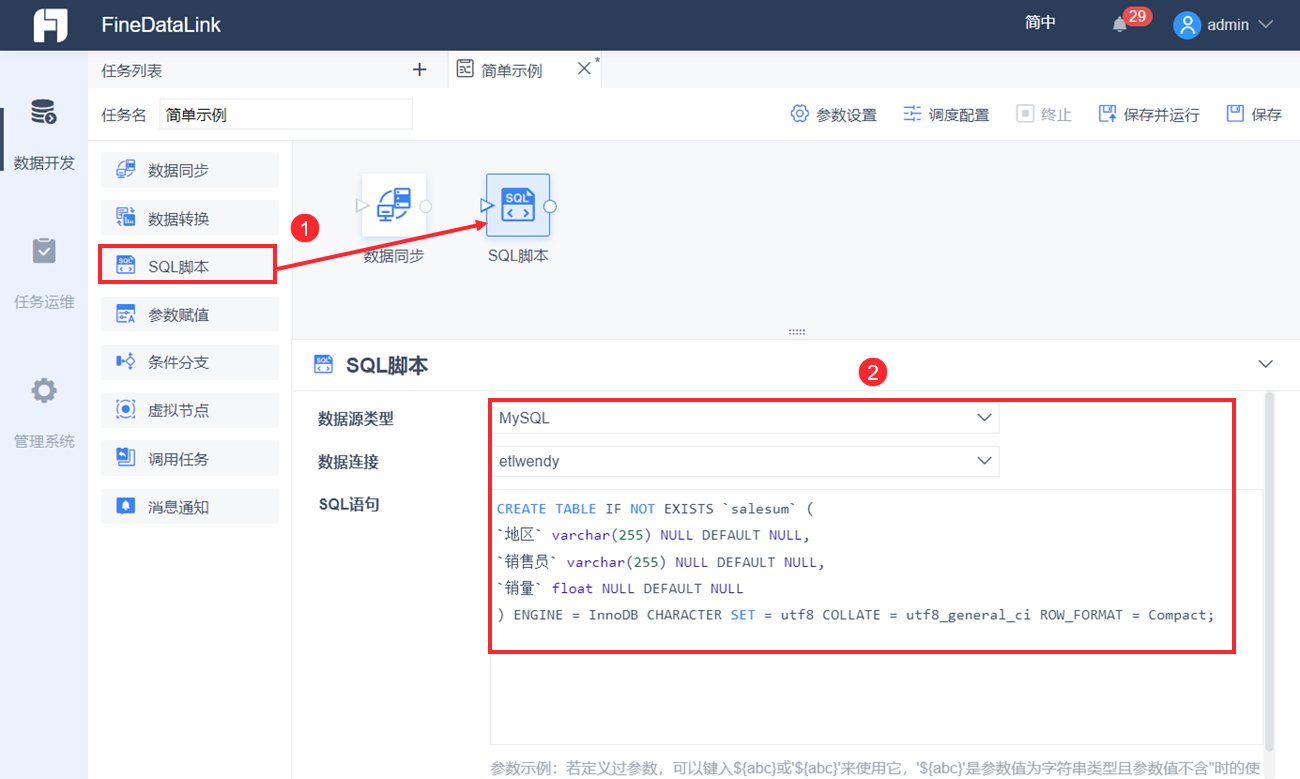This screenshot has height=779, width=1300.
Task: Click the 参数赋值 palette icon
Action: click(x=126, y=315)
